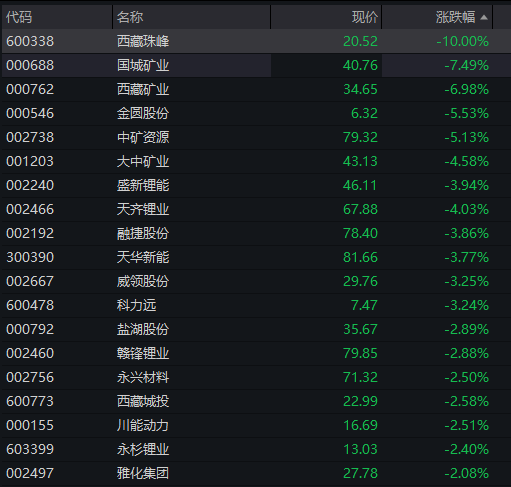The image size is (511, 487).
Task: Click the -10.00% change value
Action: pyautogui.click(x=463, y=41)
